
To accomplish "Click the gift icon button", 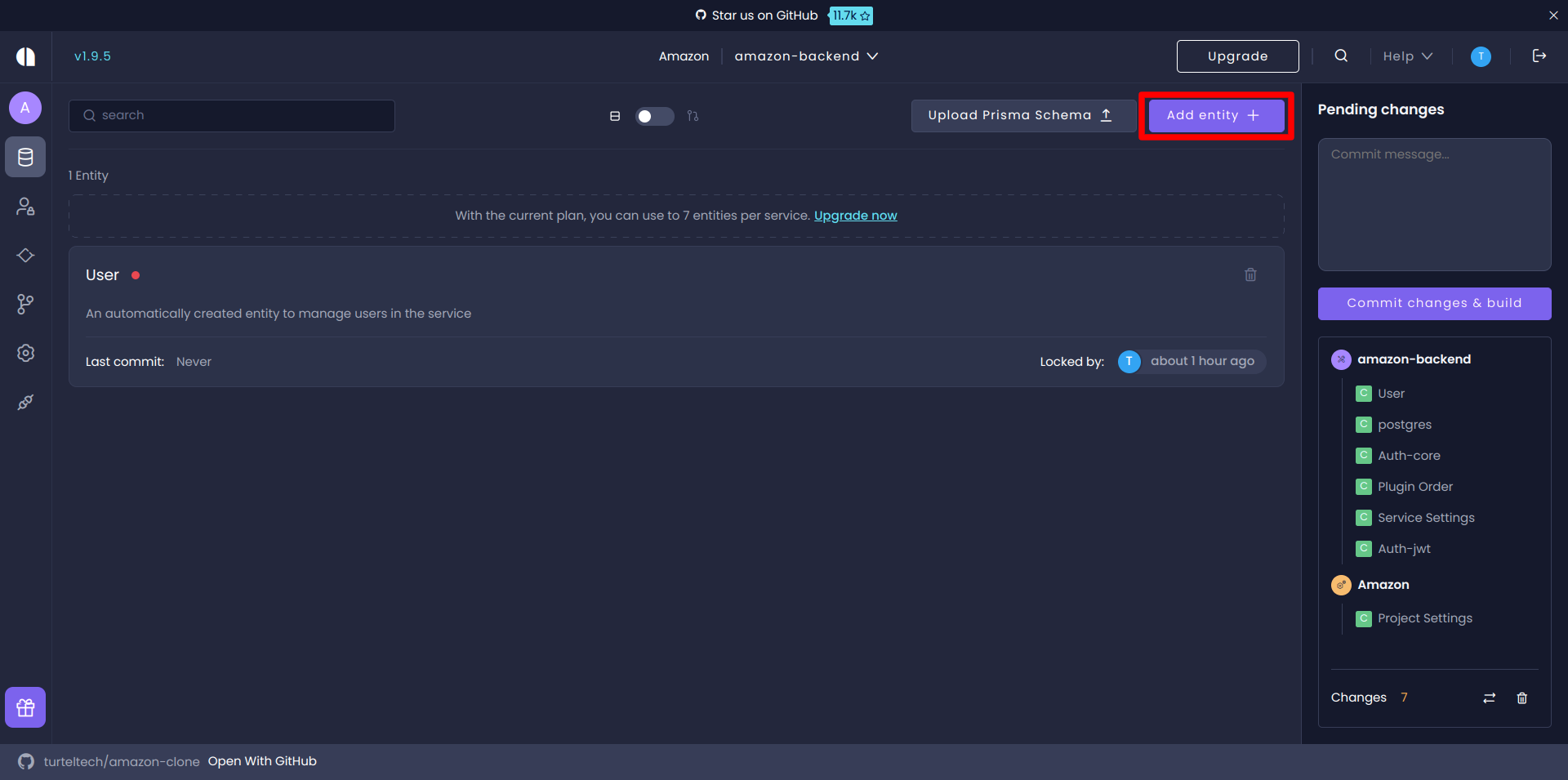I will click(x=25, y=707).
